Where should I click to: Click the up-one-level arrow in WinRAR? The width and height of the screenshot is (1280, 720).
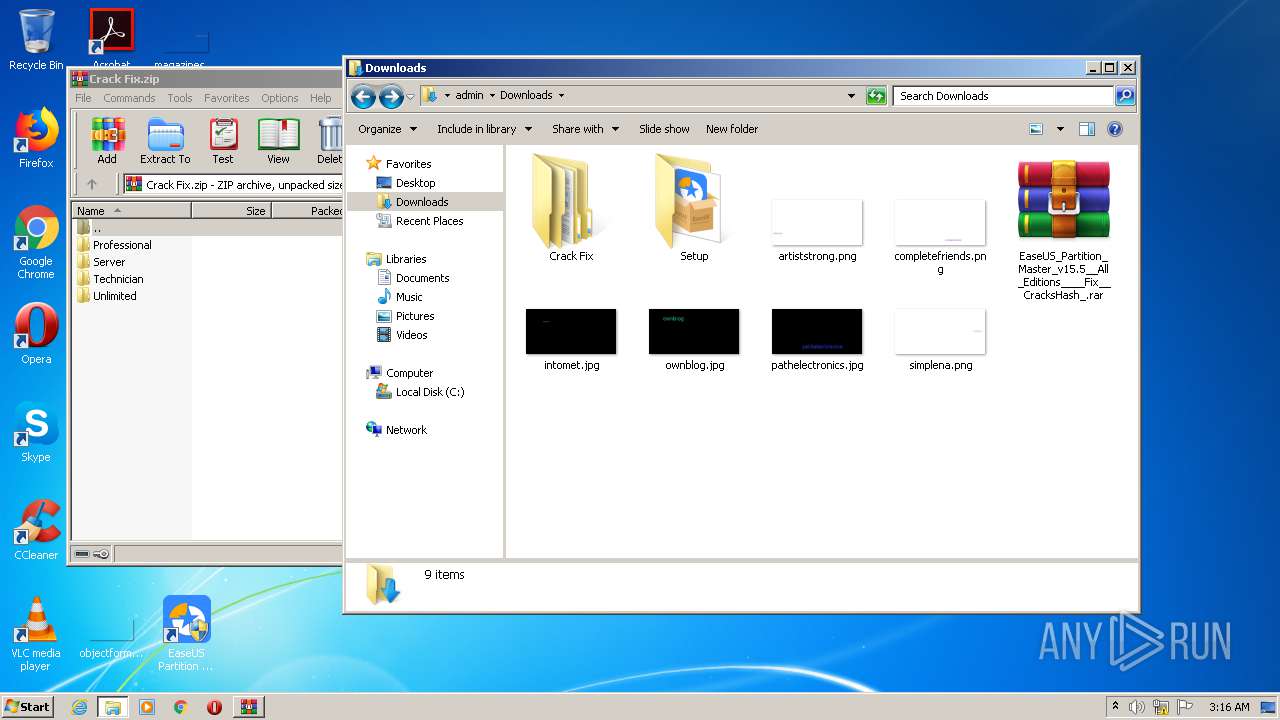coord(92,184)
